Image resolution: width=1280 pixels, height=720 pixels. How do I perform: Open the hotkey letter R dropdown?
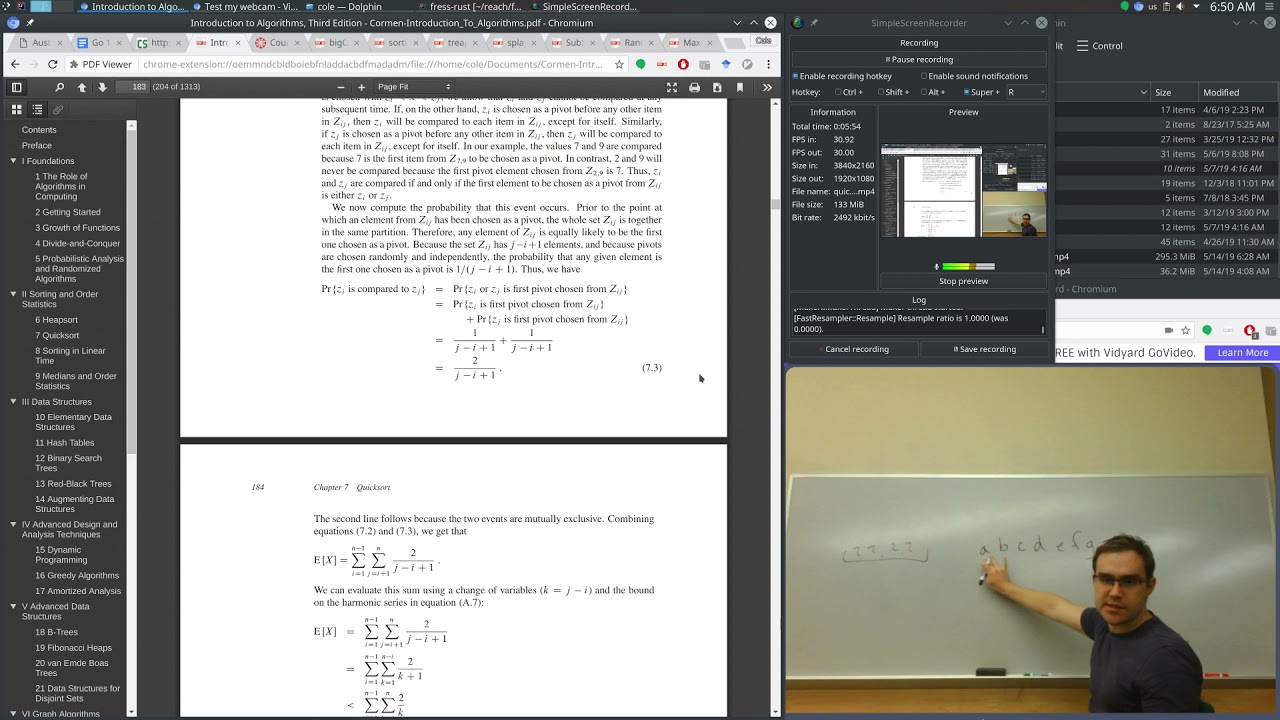1026,92
